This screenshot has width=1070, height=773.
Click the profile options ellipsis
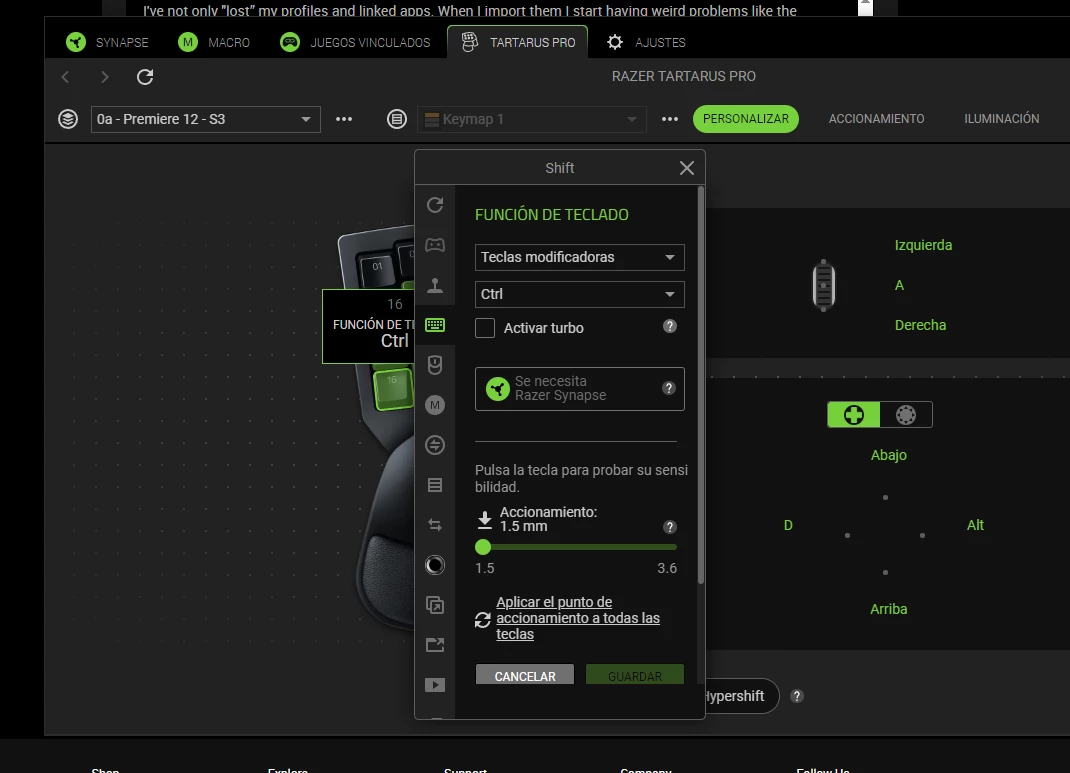point(344,118)
